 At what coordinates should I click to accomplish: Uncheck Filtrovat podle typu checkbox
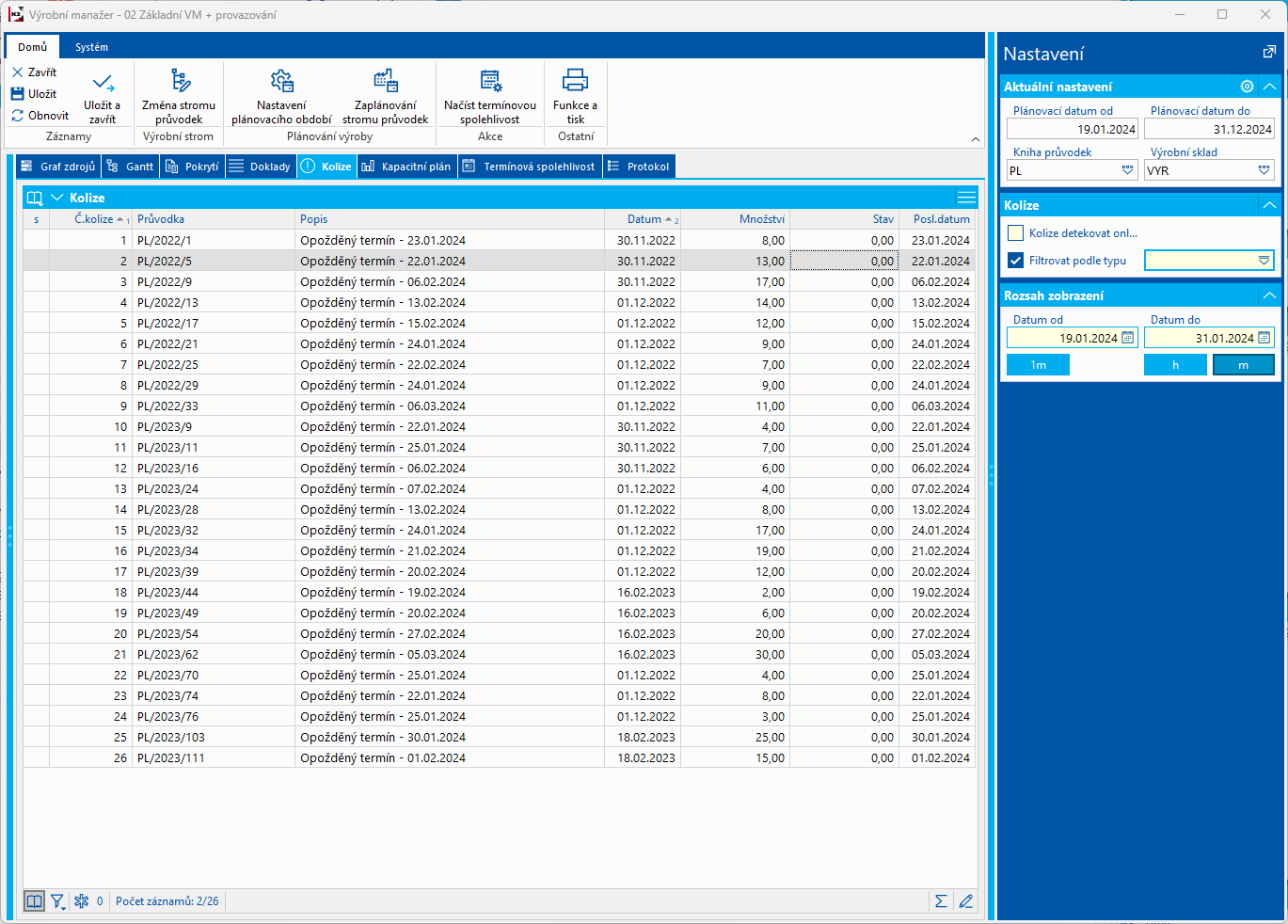click(x=1015, y=261)
